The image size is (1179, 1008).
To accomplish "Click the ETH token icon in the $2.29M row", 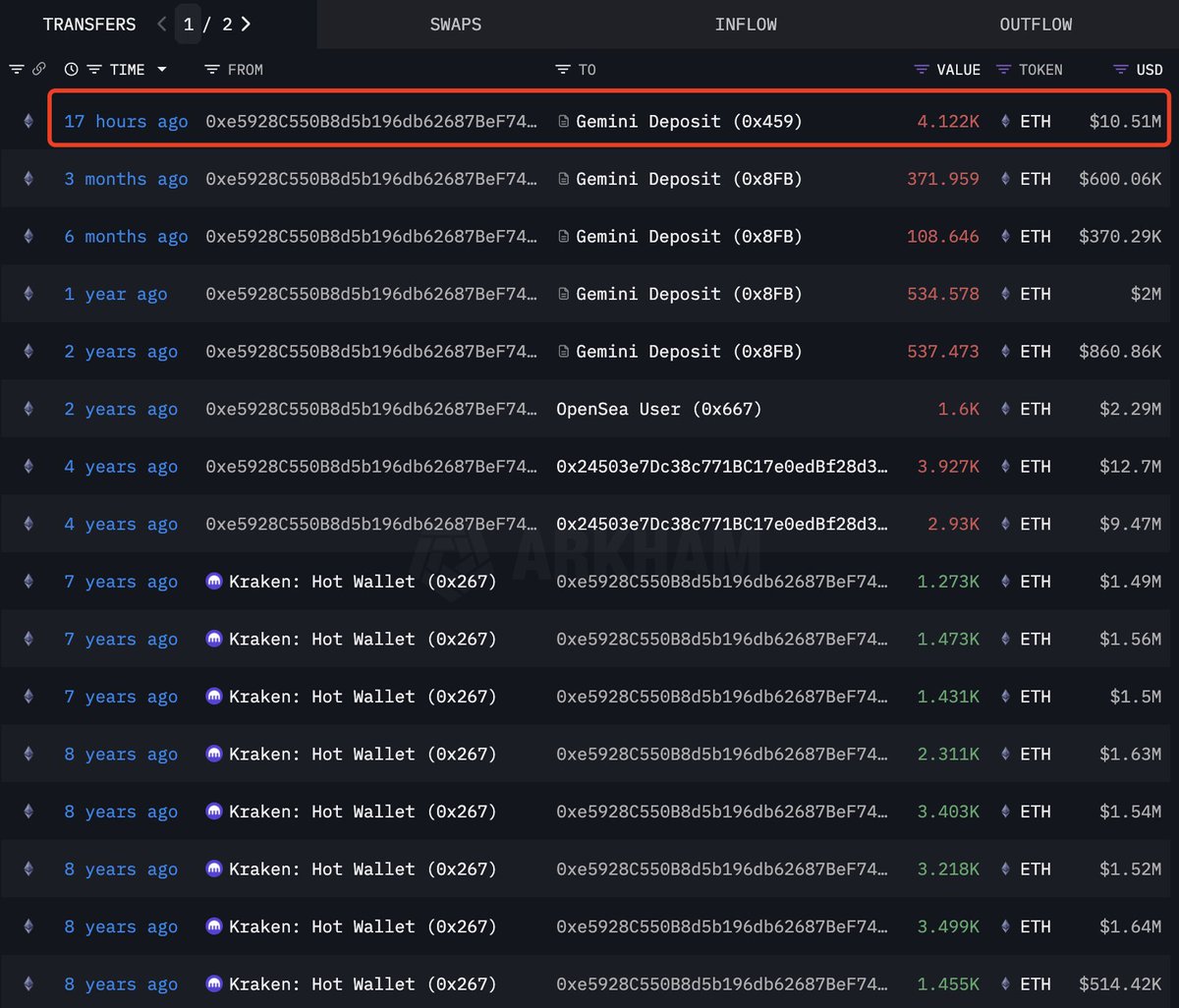I will tap(1005, 409).
